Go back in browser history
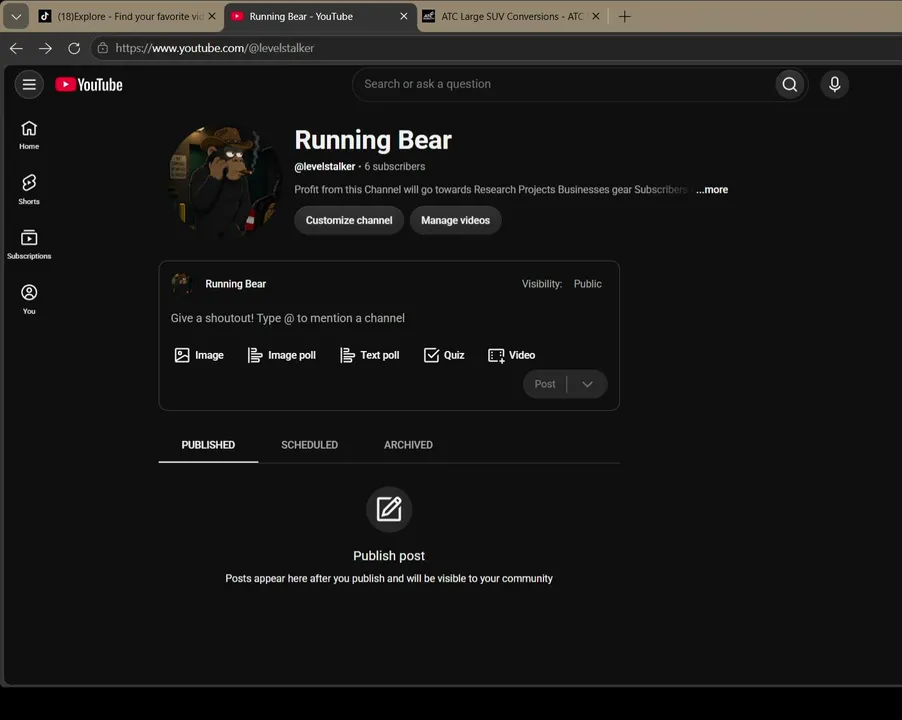This screenshot has width=902, height=720. [x=16, y=48]
